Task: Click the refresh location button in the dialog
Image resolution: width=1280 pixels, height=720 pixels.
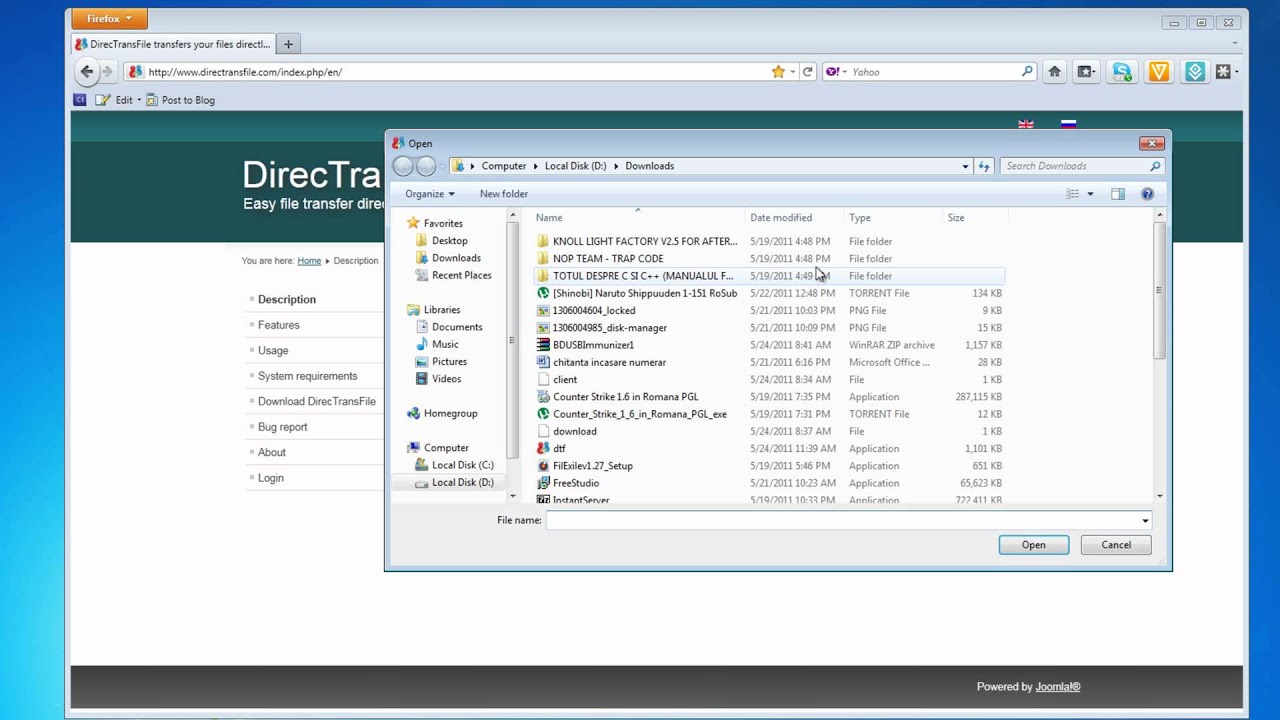Action: pos(984,166)
